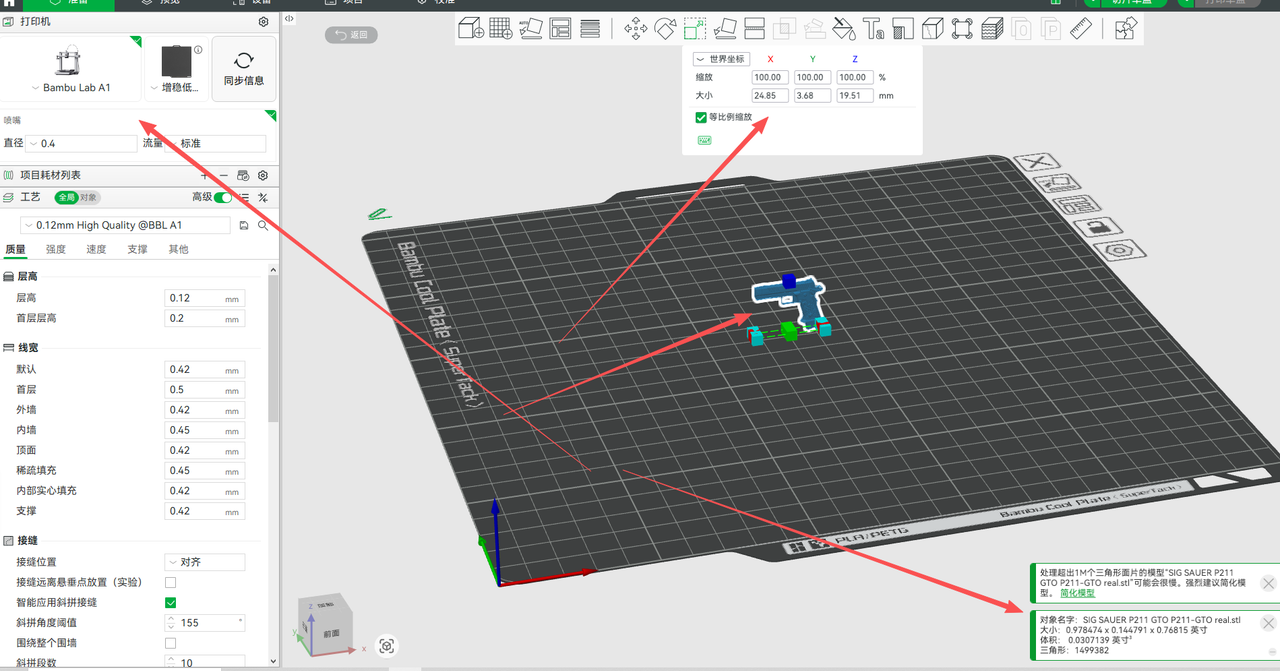Click the Add object cube icon

click(471, 29)
